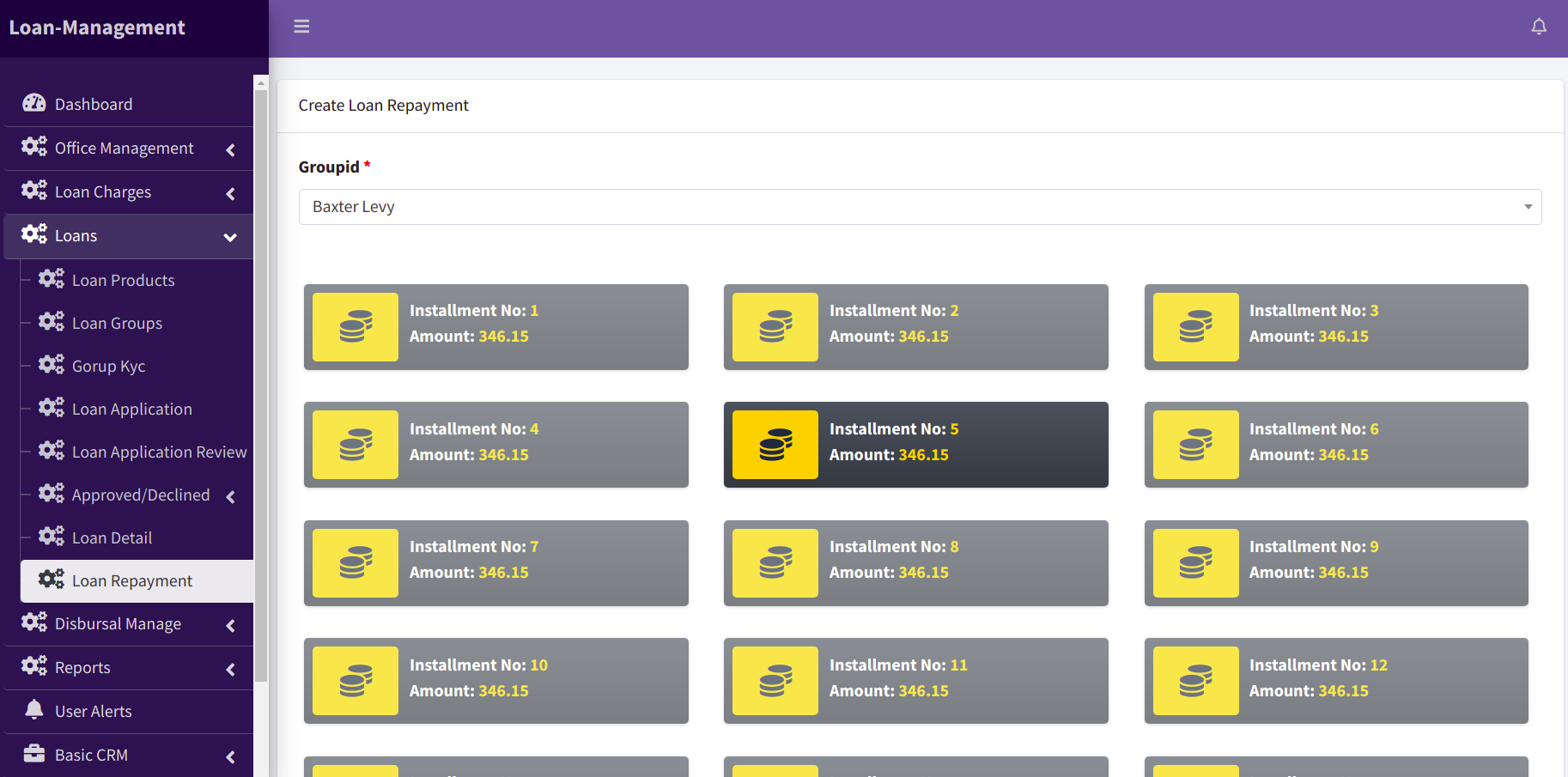Screen dimensions: 1568x777
Task: Click the Gorup Kyc gears icon
Action: coord(52,365)
